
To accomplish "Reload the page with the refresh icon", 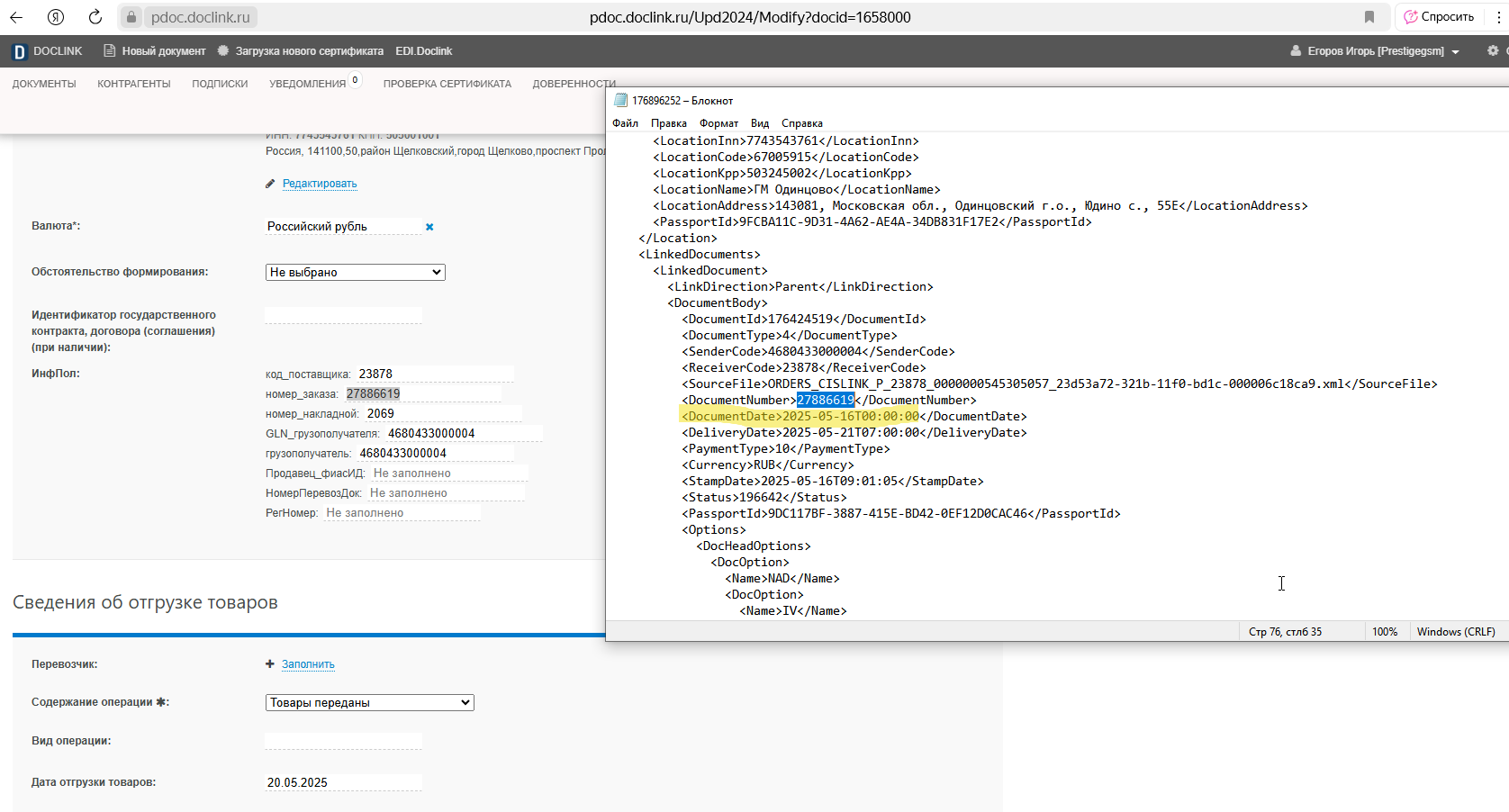I will 95,17.
